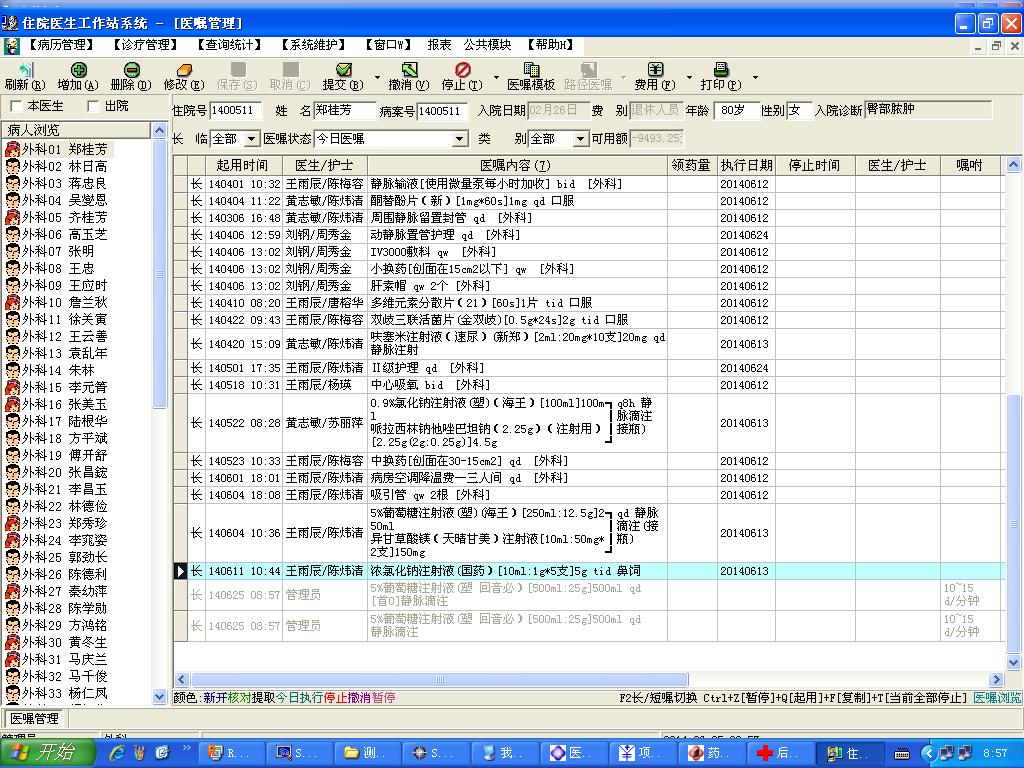Screen dimensions: 1024x768
Task: Click the application icon left of 病历管理
Action: pyautogui.click(x=12, y=46)
